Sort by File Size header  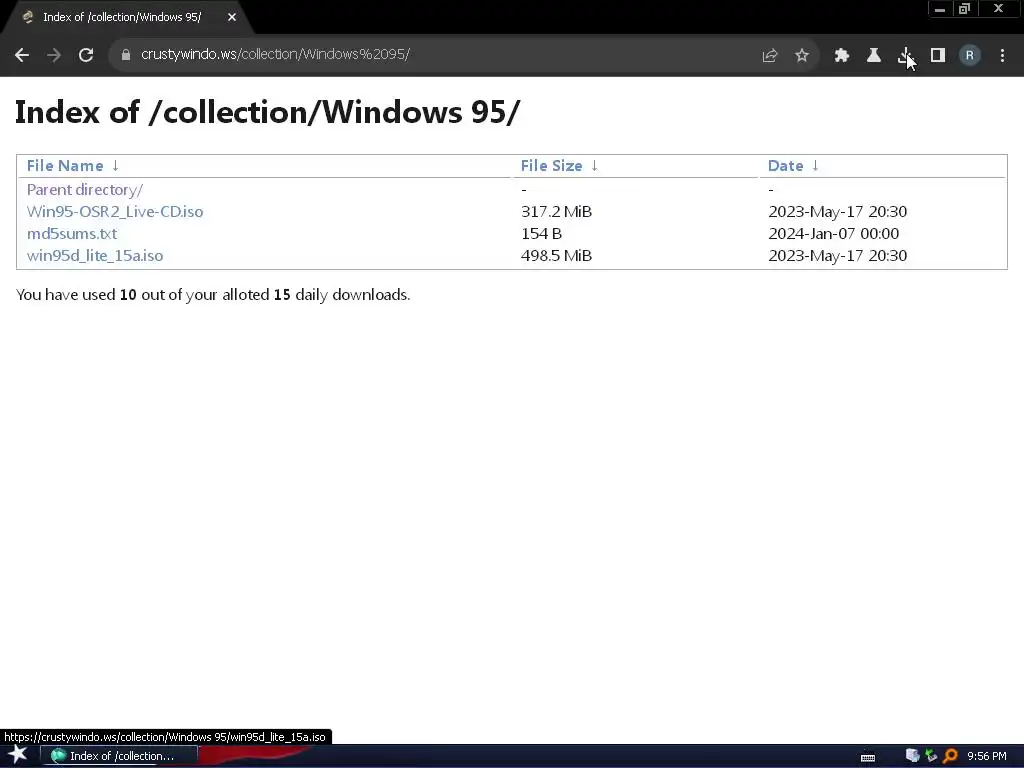pyautogui.click(x=551, y=166)
